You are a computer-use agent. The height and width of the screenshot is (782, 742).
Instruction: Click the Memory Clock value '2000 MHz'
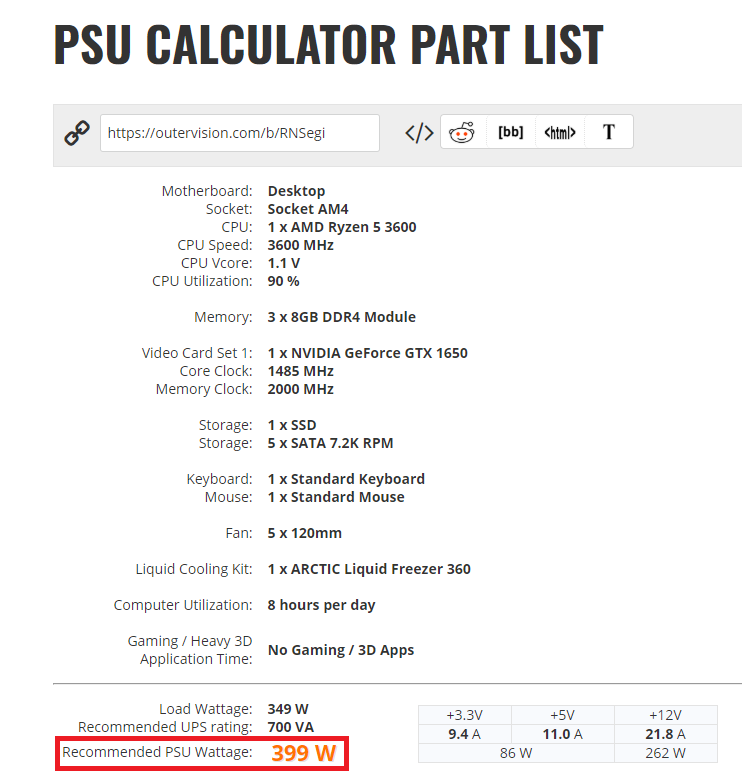[300, 389]
